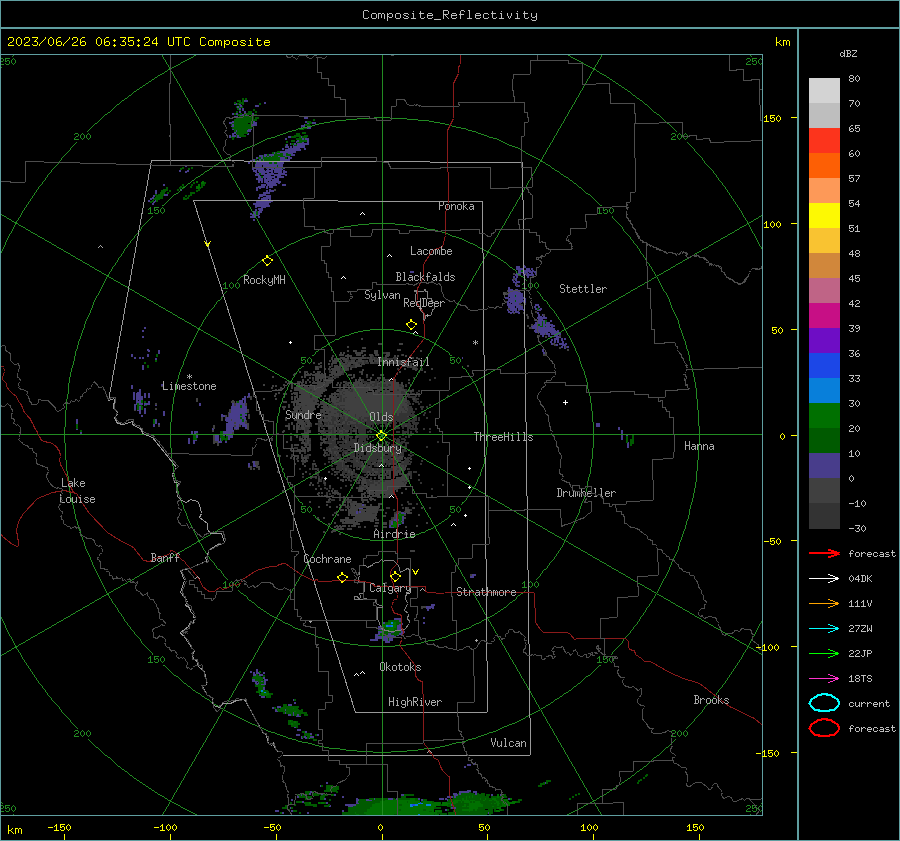
Task: Click the 04DK legend label
Action: [x=860, y=578]
